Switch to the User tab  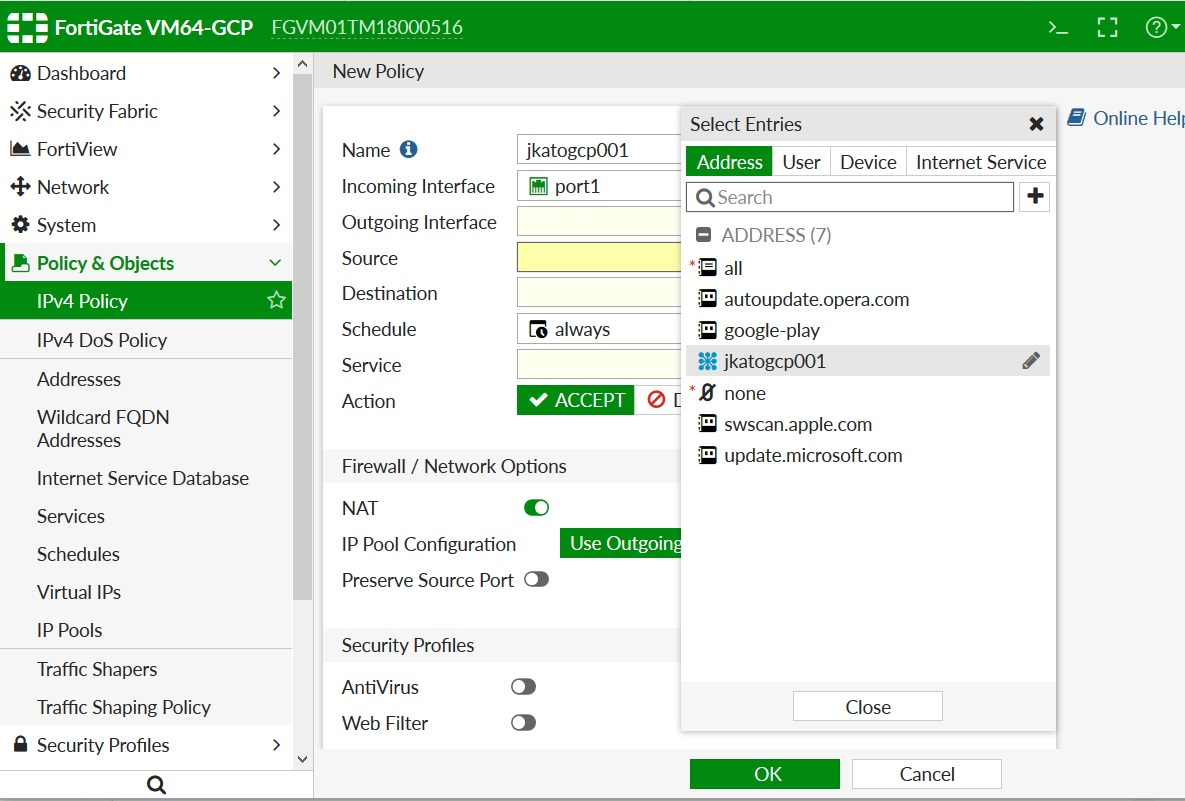pos(801,162)
